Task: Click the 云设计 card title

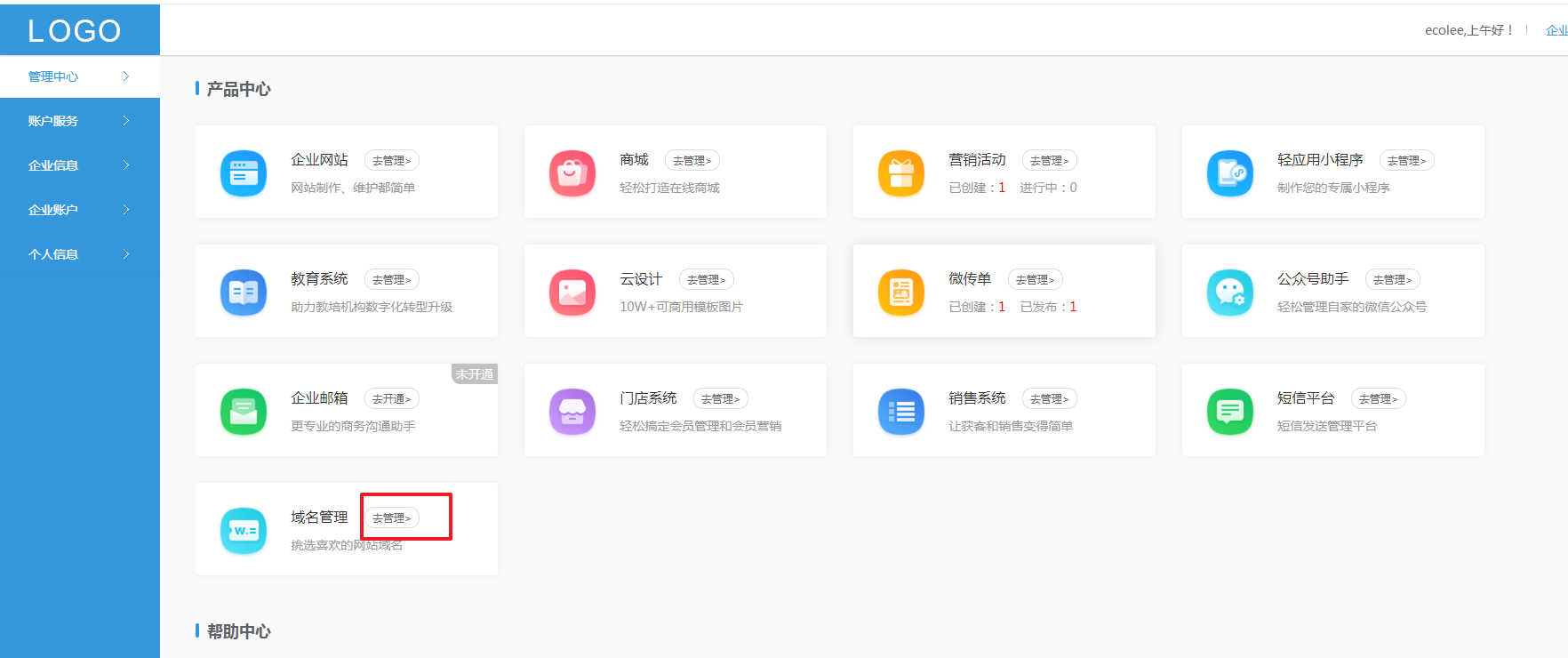Action: click(x=641, y=279)
